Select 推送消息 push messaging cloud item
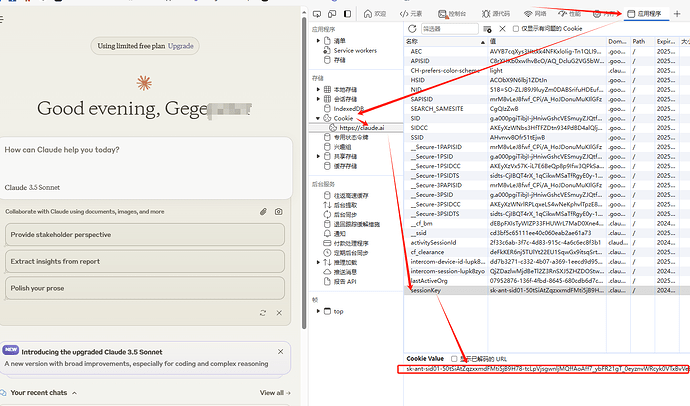690x406 pixels. pyautogui.click(x=340, y=272)
